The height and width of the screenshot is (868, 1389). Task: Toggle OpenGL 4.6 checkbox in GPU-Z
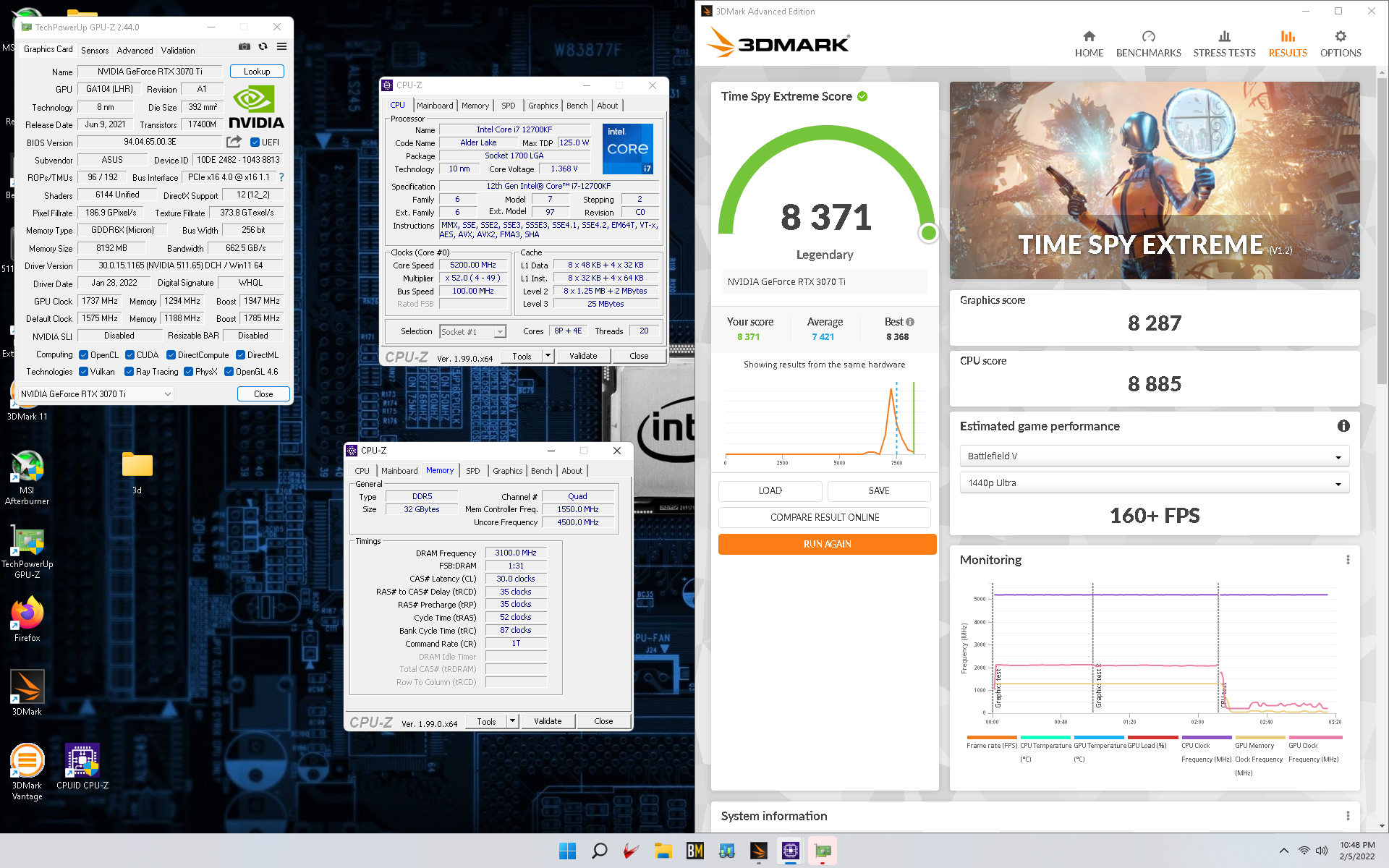click(229, 372)
